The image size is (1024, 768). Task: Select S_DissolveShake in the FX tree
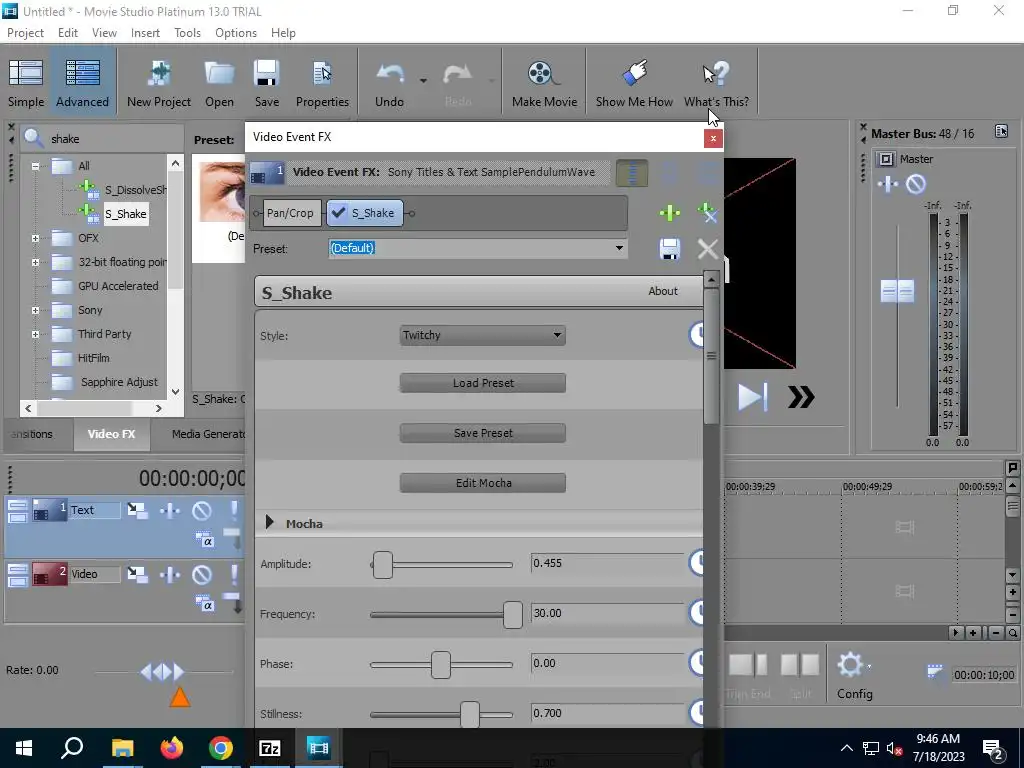(x=135, y=190)
